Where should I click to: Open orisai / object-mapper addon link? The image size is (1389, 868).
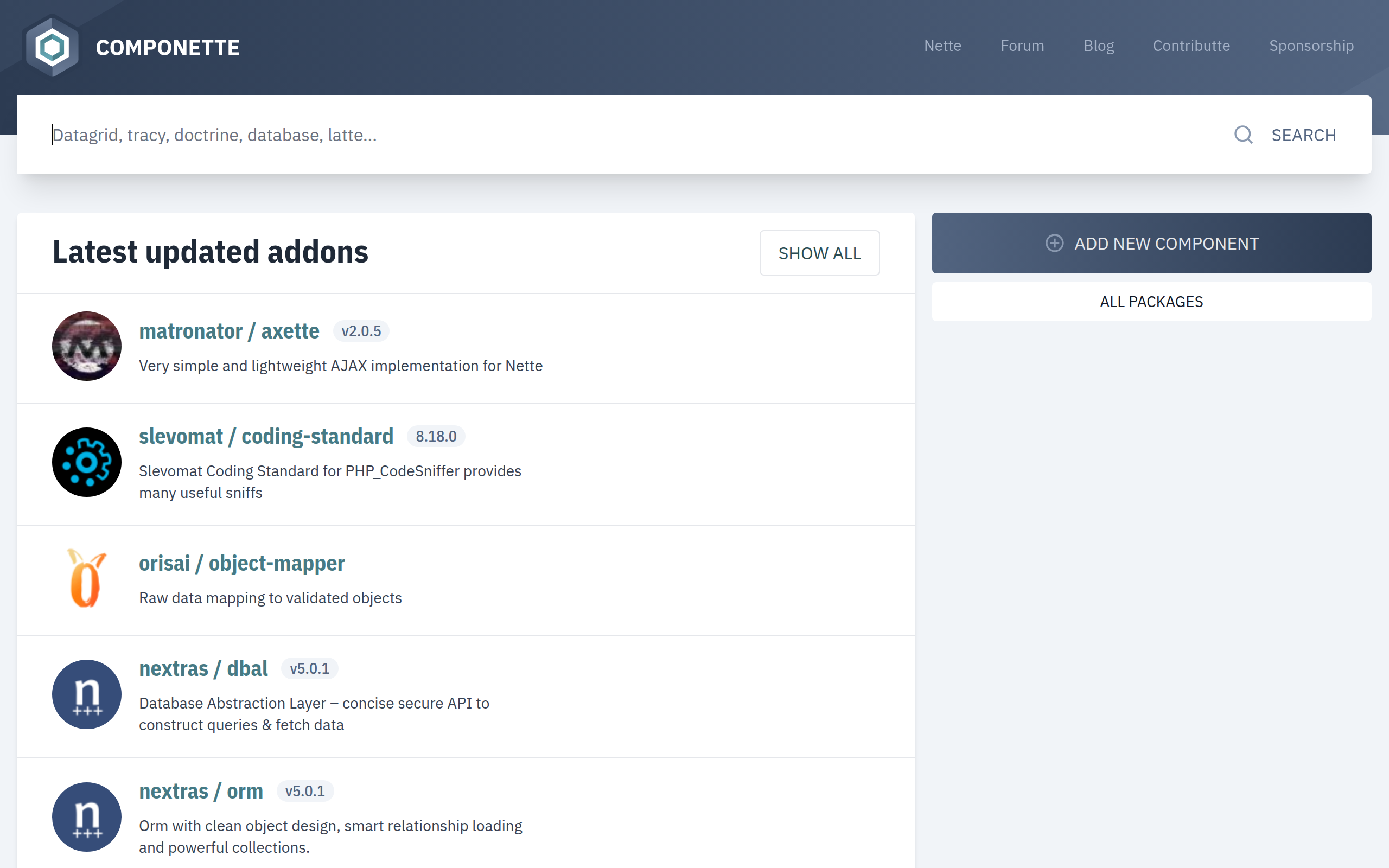pos(241,564)
